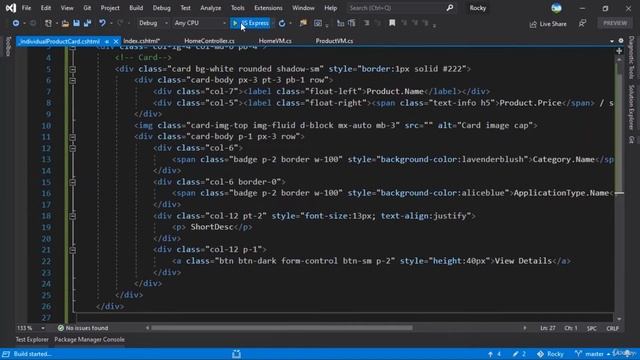Collapse the col-6 div on line 12
Screen dimensions: 640x360
(72, 148)
